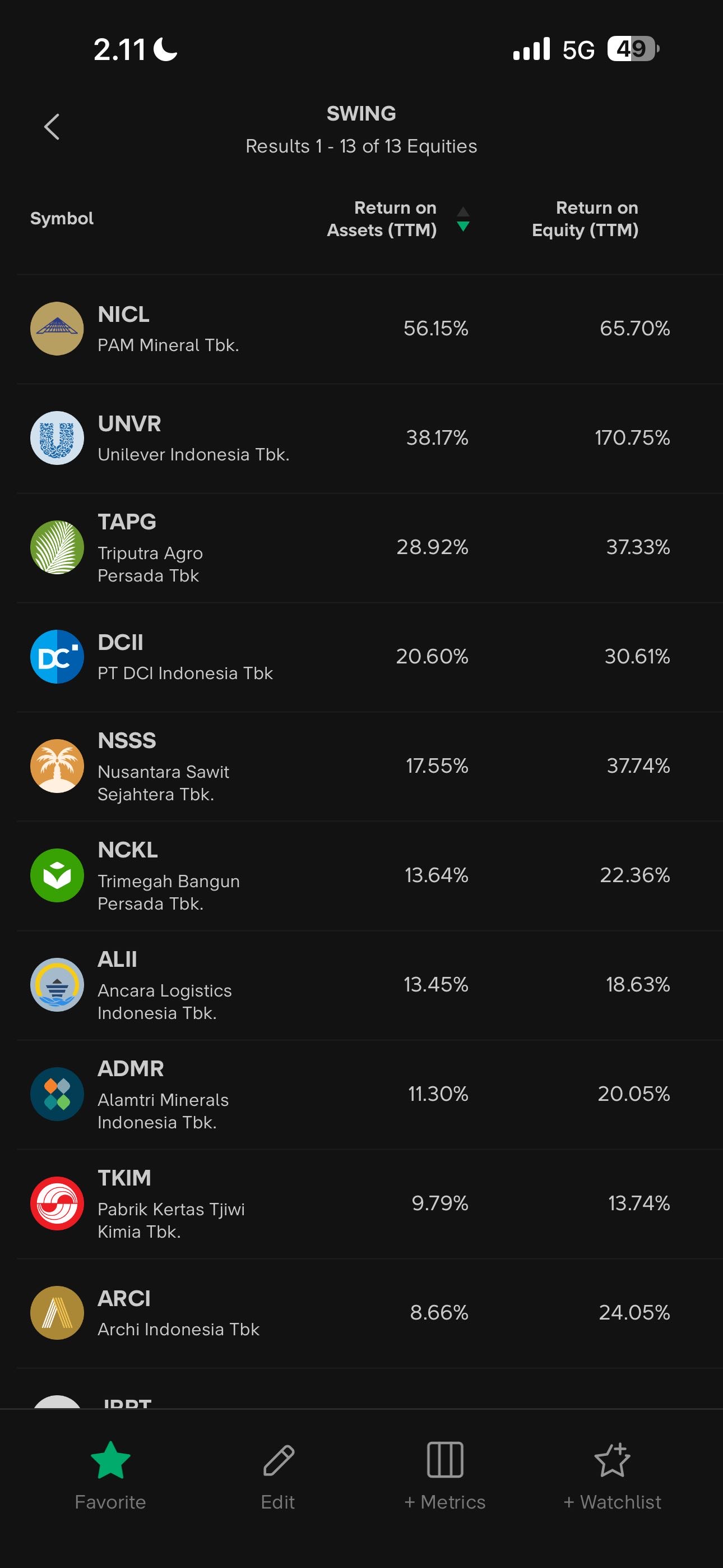Tap UNVR 170.75% return on equity value
Image resolution: width=723 pixels, height=1568 pixels.
click(x=632, y=438)
